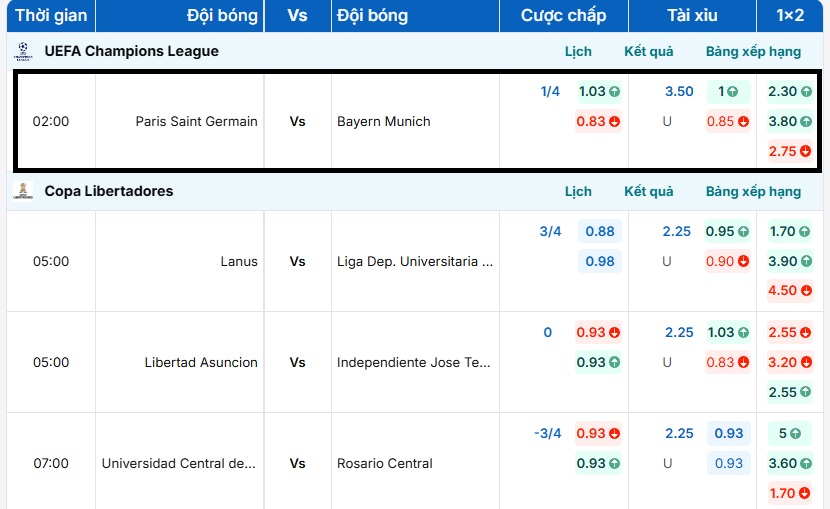
Task: Click the Thời gian column header
Action: click(x=51, y=15)
